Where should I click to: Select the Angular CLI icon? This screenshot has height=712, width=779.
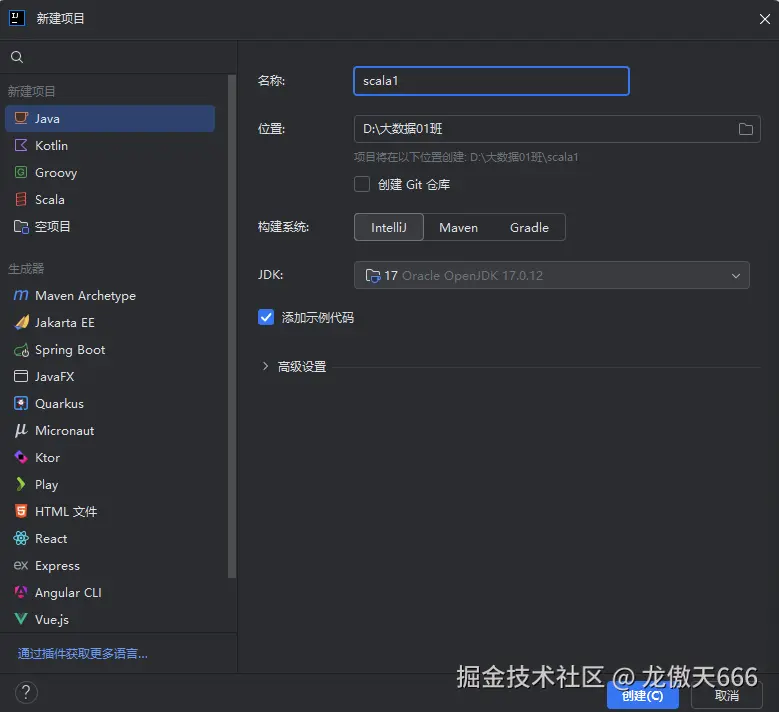click(x=21, y=592)
